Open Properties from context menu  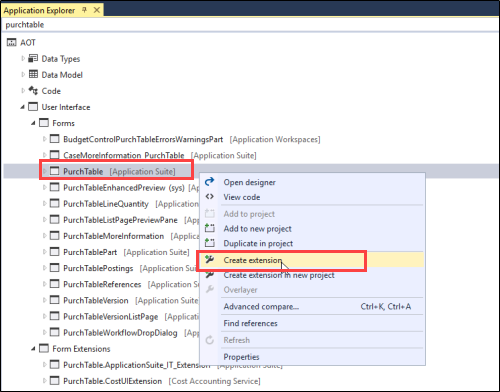pyautogui.click(x=241, y=357)
